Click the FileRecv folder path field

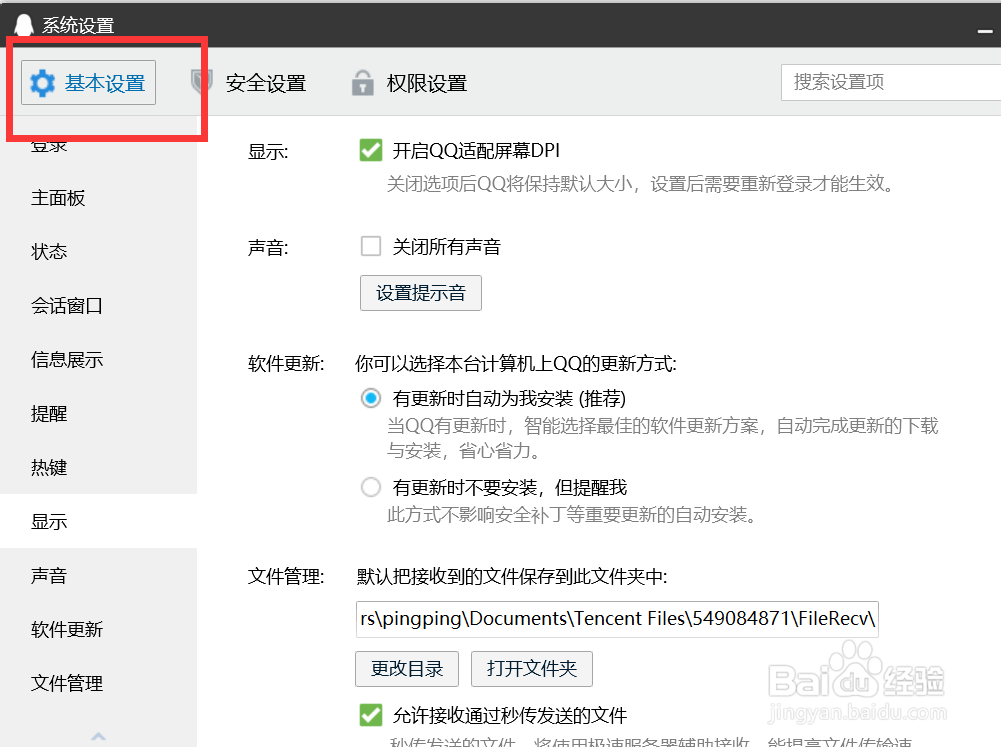click(x=617, y=619)
